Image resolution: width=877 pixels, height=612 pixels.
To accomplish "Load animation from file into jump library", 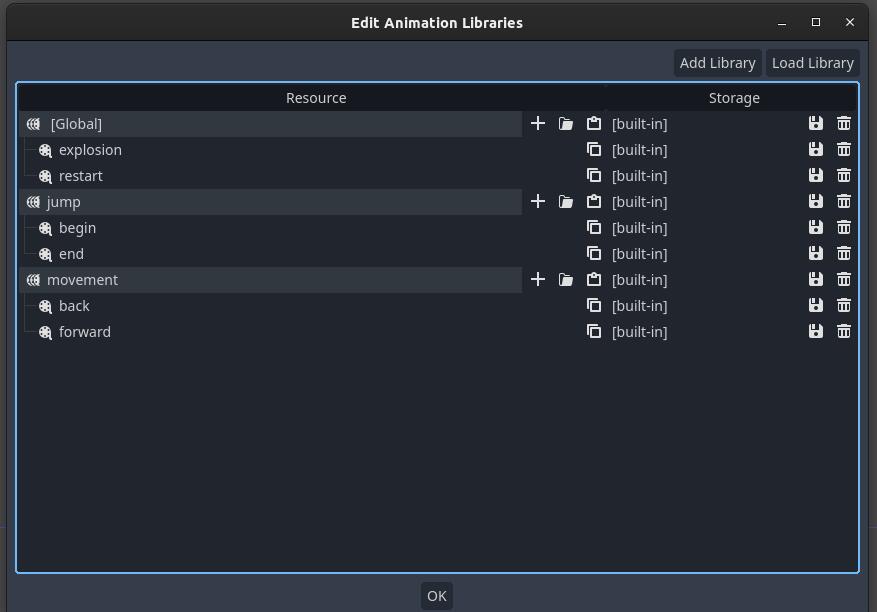I will tap(565, 201).
